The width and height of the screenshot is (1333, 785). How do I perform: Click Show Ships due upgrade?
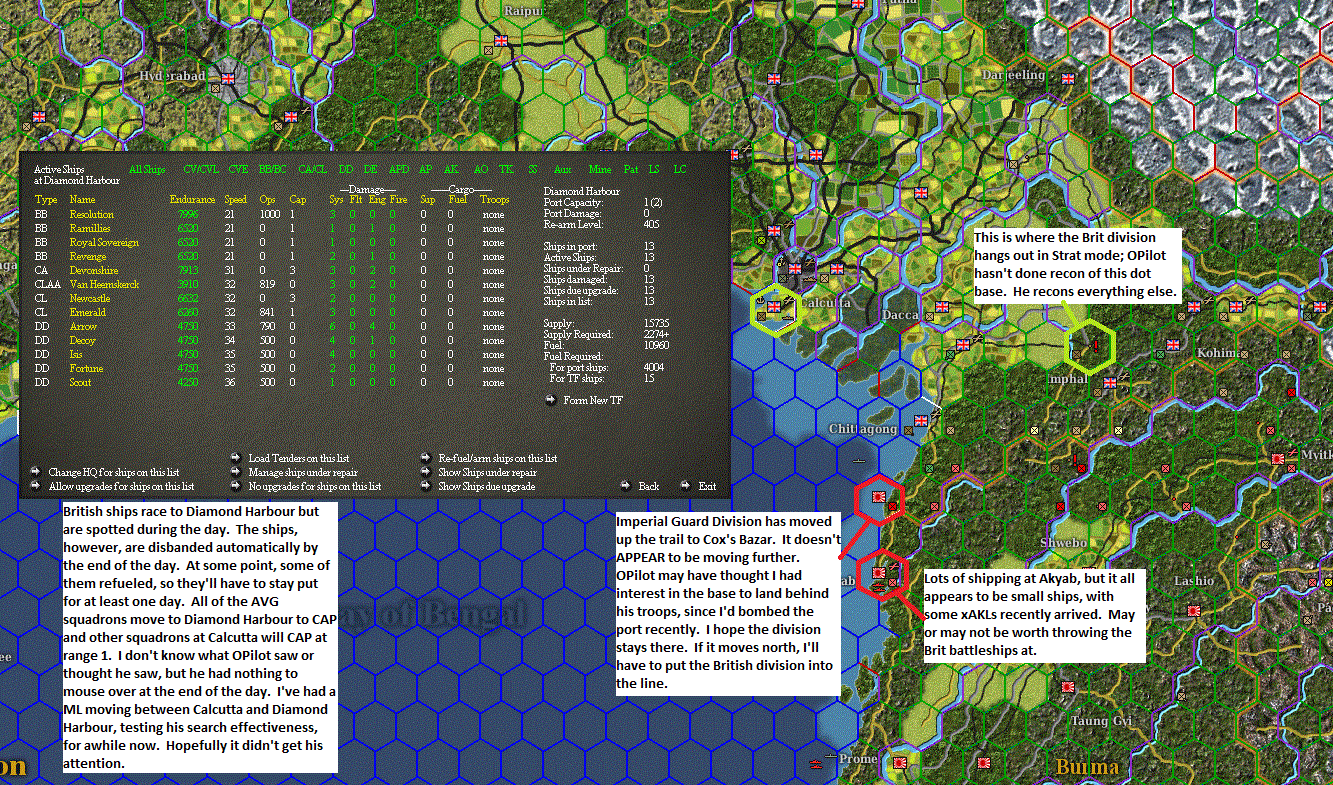click(x=479, y=486)
